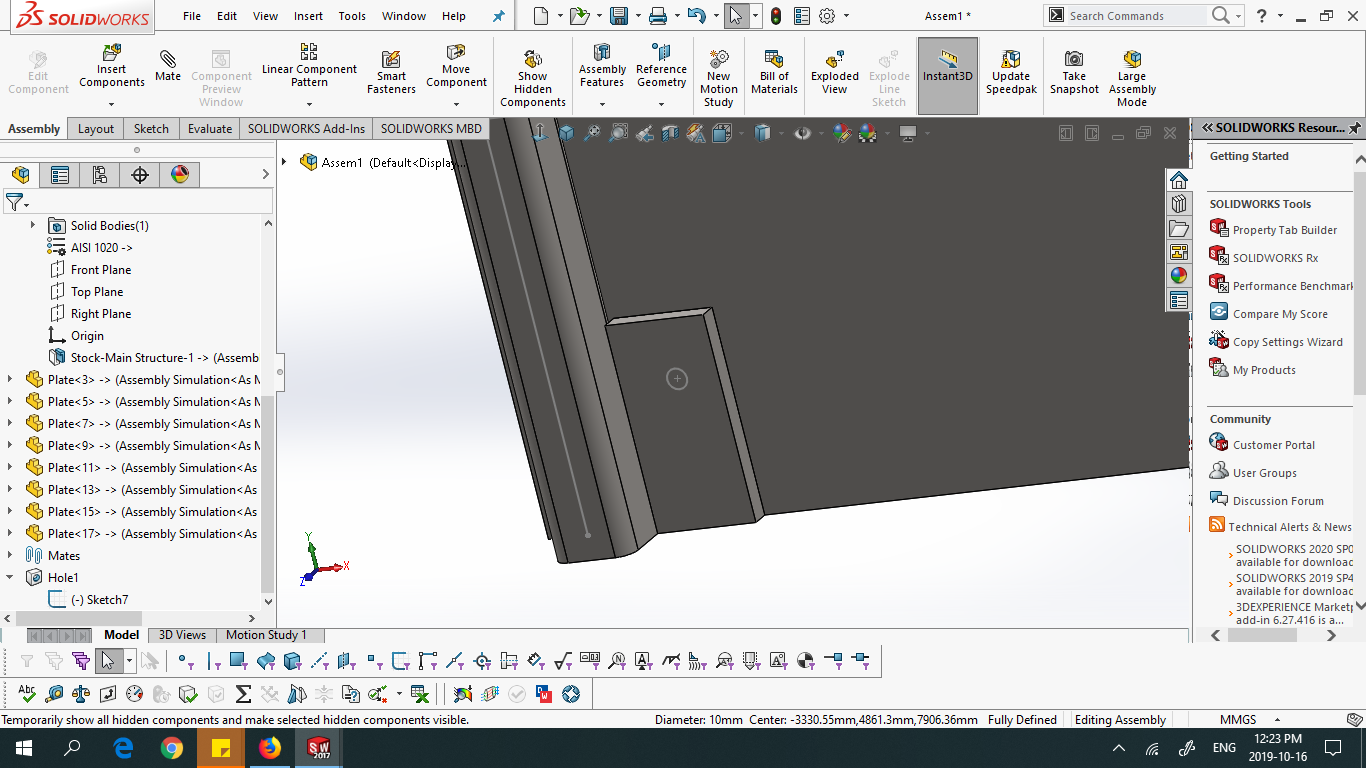Click the Print icon
1366x768 pixels.
657,16
